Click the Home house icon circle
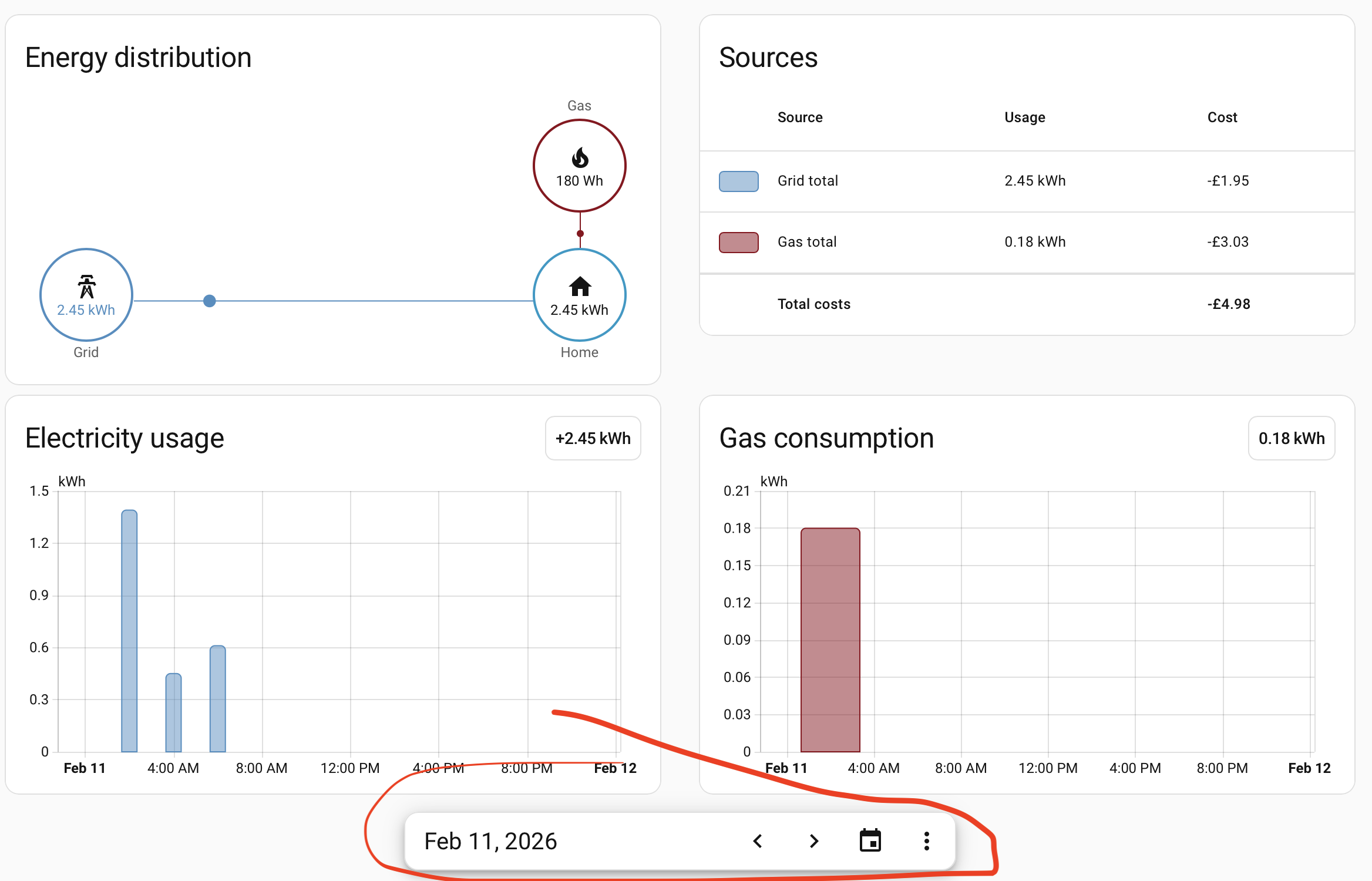This screenshot has height=881, width=1372. pyautogui.click(x=579, y=294)
